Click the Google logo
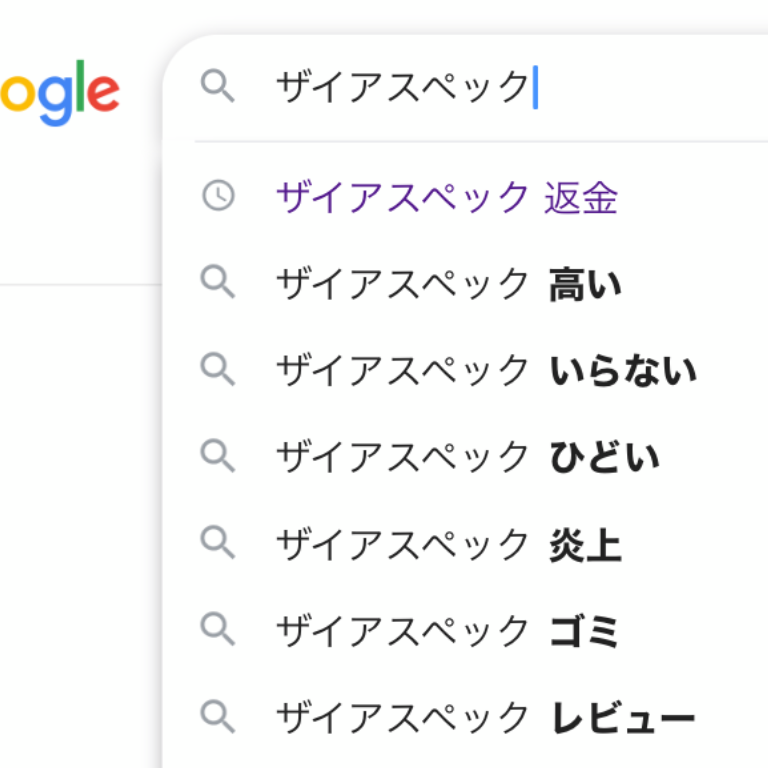The width and height of the screenshot is (768, 768). pyautogui.click(x=60, y=93)
